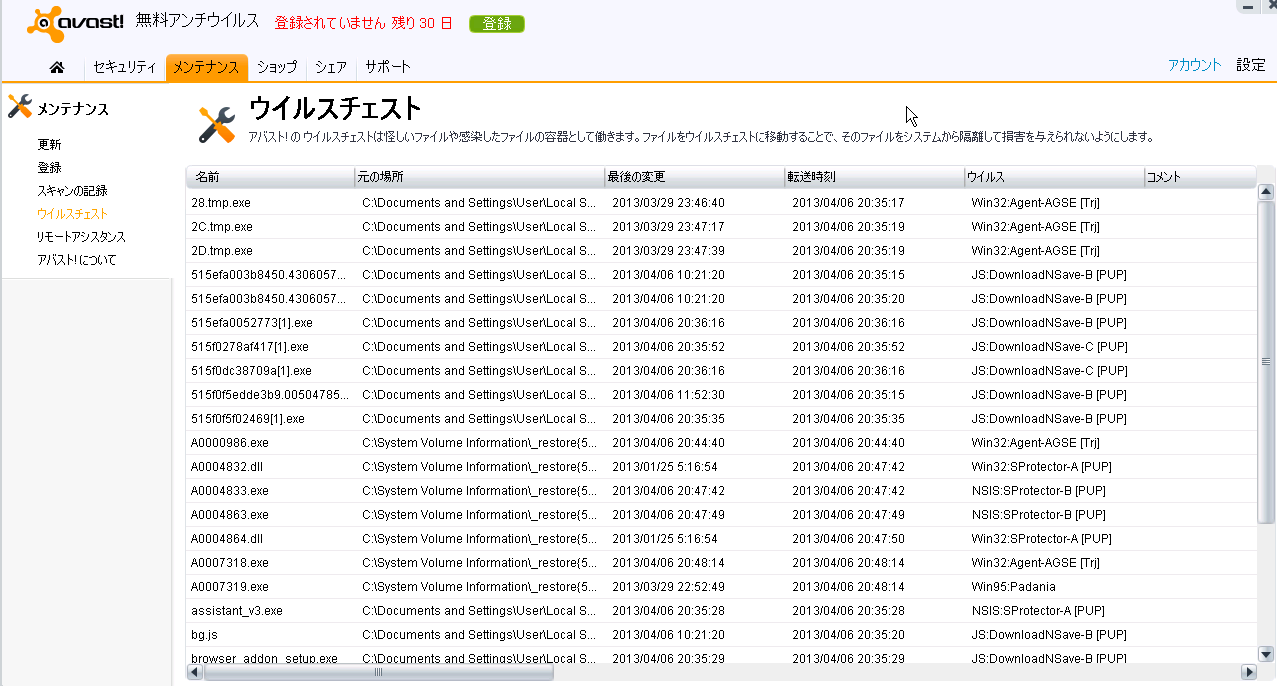Select file 515f0f5f02469[1].exe
This screenshot has height=686, width=1277.
pyautogui.click(x=720, y=419)
